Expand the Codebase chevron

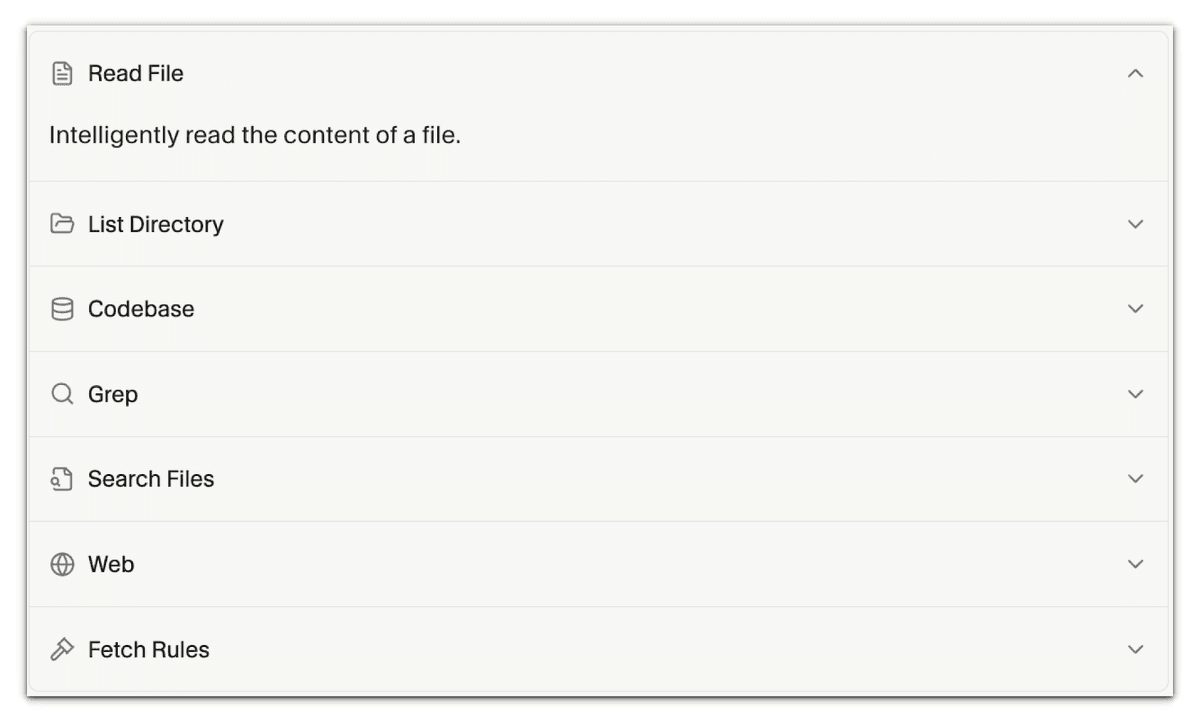tap(1135, 309)
